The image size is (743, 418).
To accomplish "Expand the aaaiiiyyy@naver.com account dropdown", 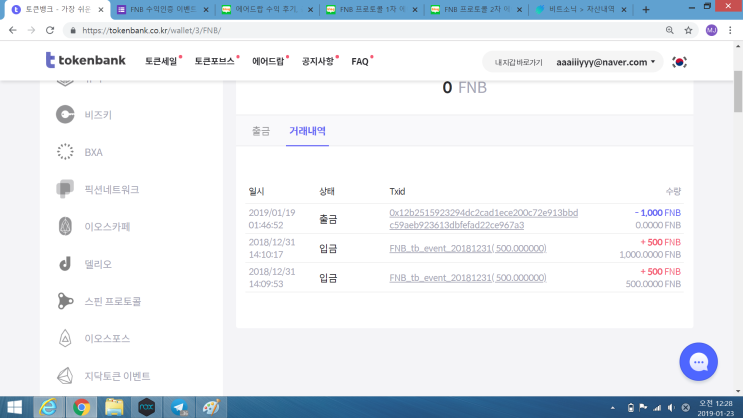I will point(606,62).
